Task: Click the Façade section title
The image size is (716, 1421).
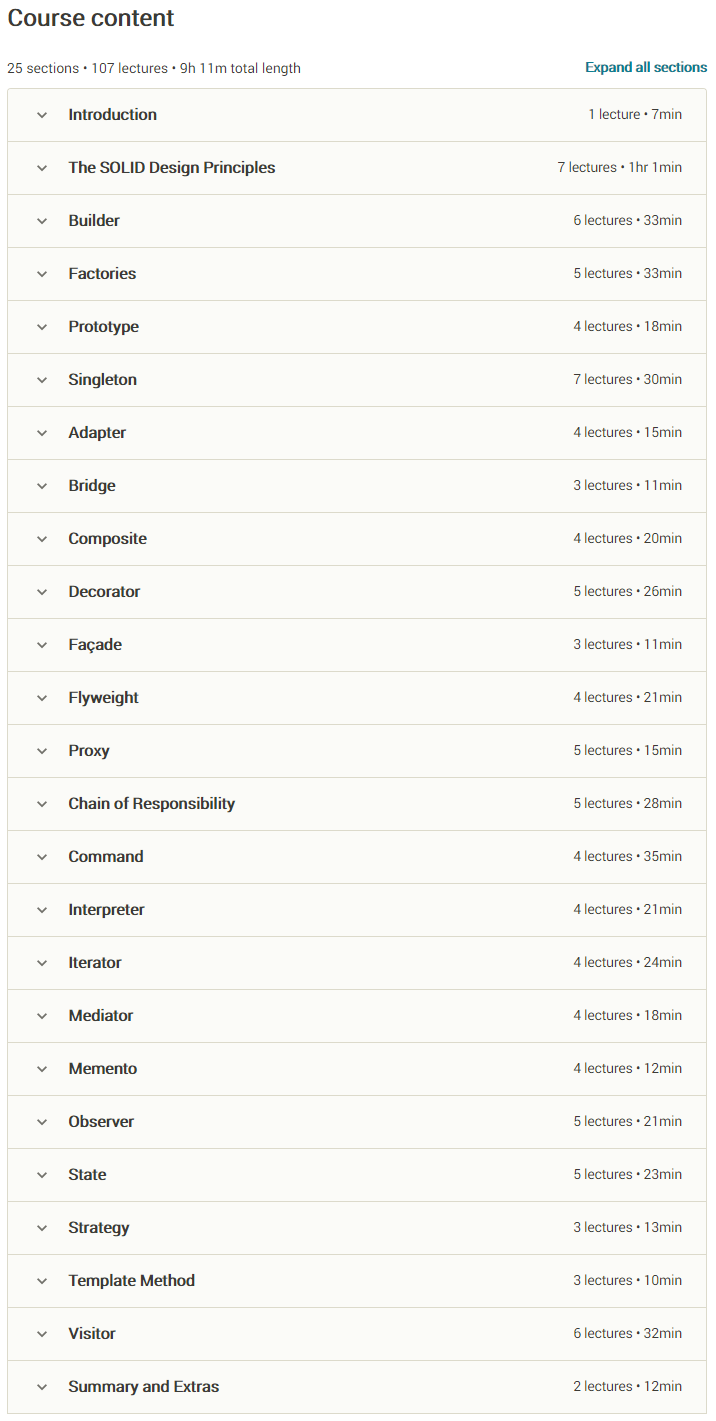Action: click(x=95, y=645)
